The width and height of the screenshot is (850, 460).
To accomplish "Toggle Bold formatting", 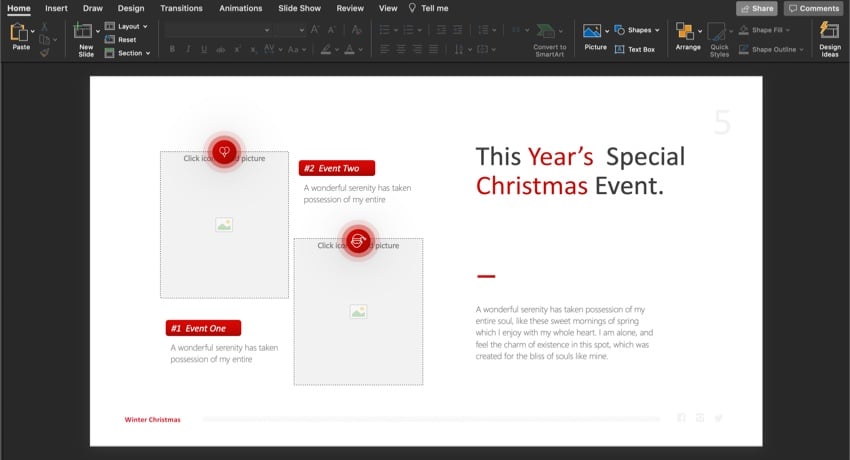I will coord(174,48).
